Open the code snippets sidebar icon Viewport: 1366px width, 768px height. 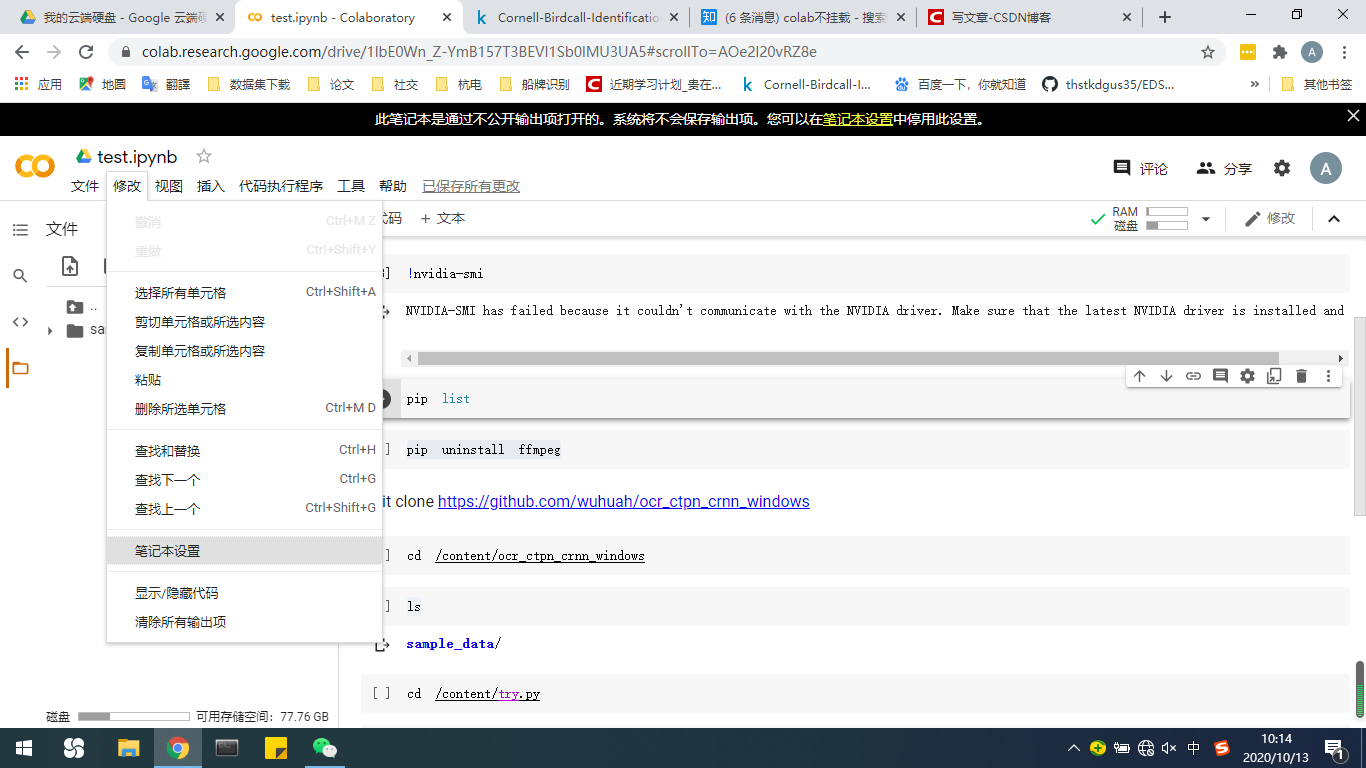(x=20, y=322)
